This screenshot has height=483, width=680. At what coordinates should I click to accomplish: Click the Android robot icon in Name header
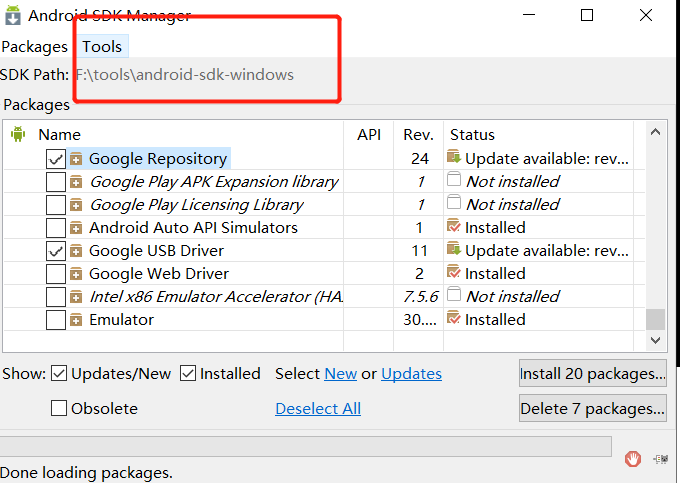[x=18, y=134]
